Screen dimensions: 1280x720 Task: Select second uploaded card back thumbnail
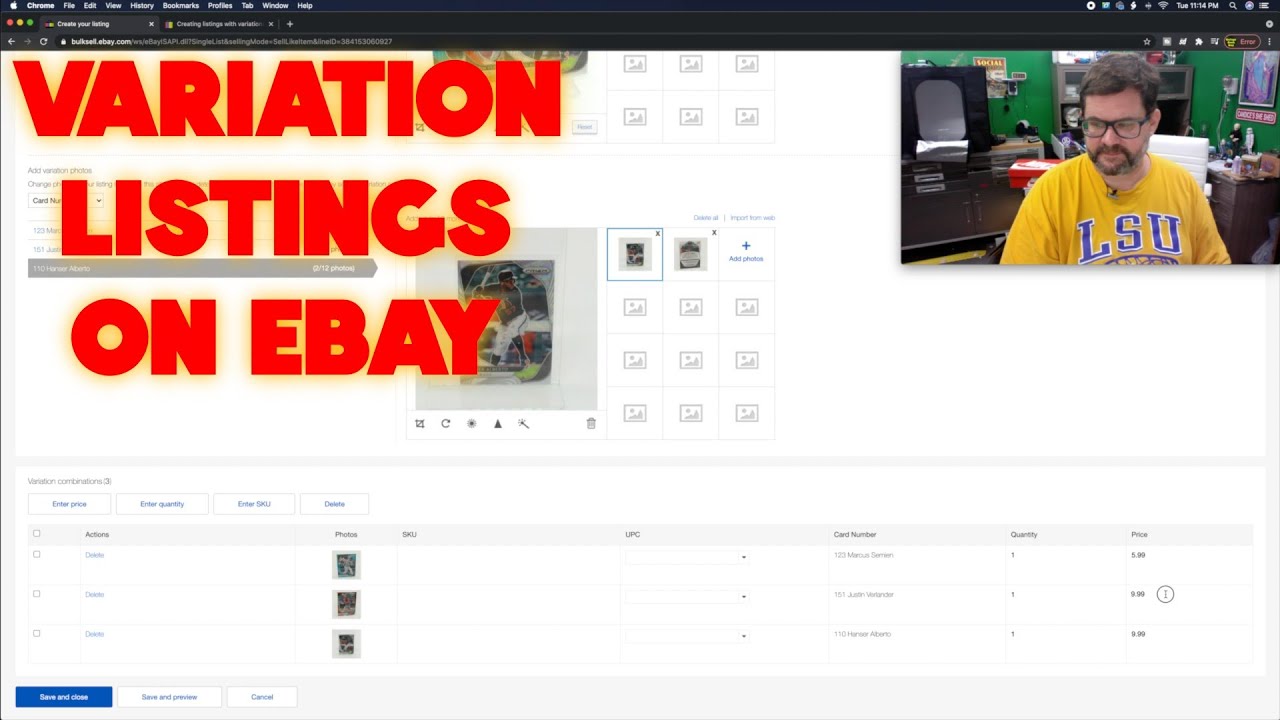[691, 254]
